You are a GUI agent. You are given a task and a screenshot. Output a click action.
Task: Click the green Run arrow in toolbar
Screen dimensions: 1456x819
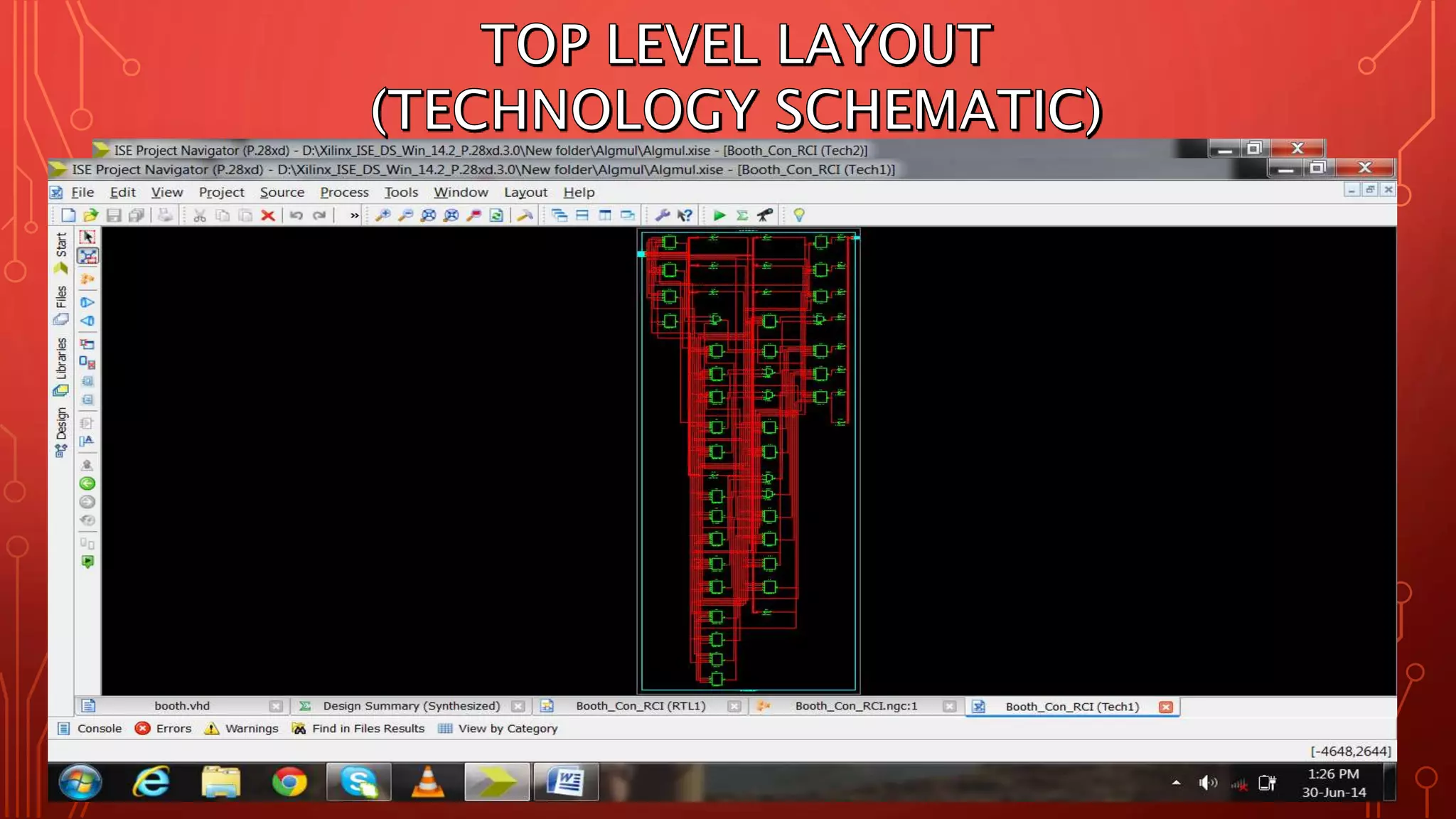point(719,215)
